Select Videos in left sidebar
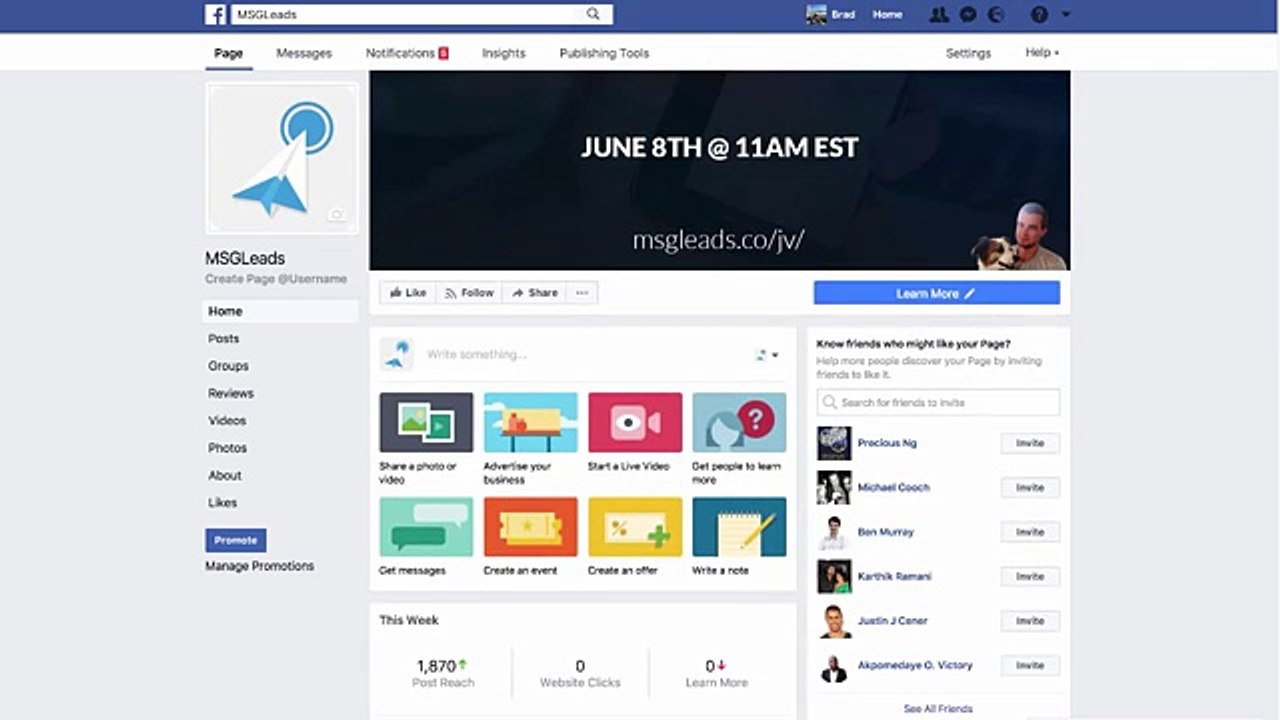1280x720 pixels. tap(227, 421)
